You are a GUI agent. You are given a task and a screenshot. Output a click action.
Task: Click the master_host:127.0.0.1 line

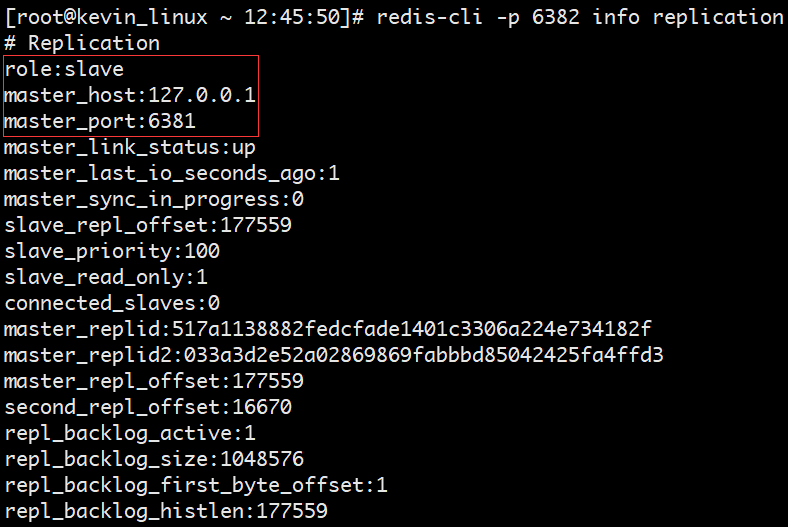pos(130,95)
